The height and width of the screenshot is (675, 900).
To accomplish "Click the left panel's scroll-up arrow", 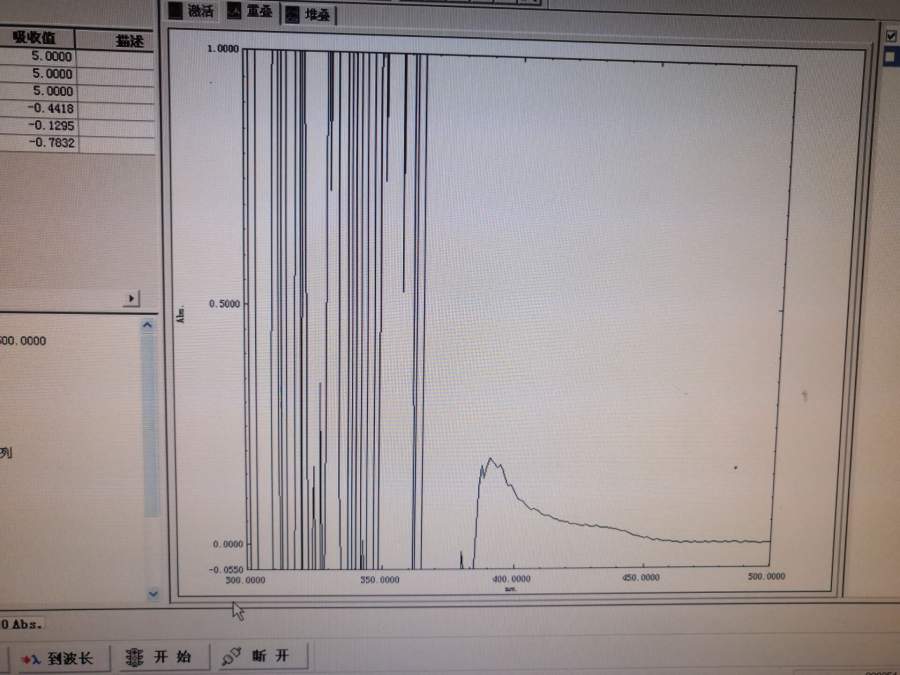I will 149,326.
